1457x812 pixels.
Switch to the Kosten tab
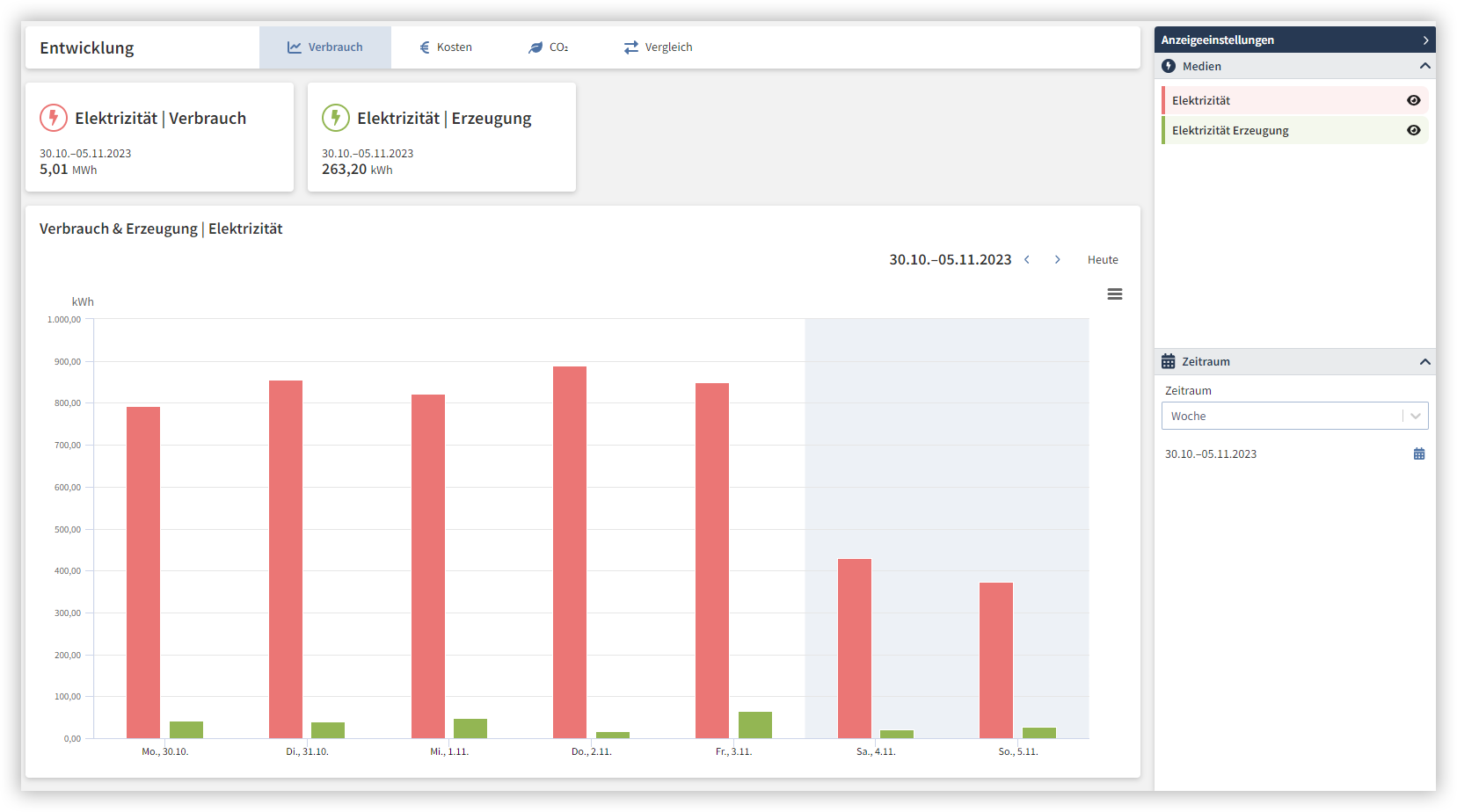446,47
